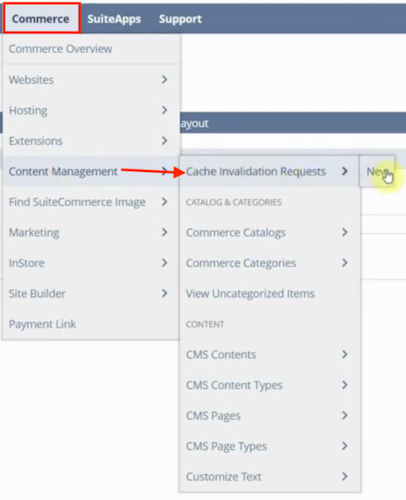Open View Uncategorized Items
Image resolution: width=406 pixels, height=500 pixels.
pos(250,294)
